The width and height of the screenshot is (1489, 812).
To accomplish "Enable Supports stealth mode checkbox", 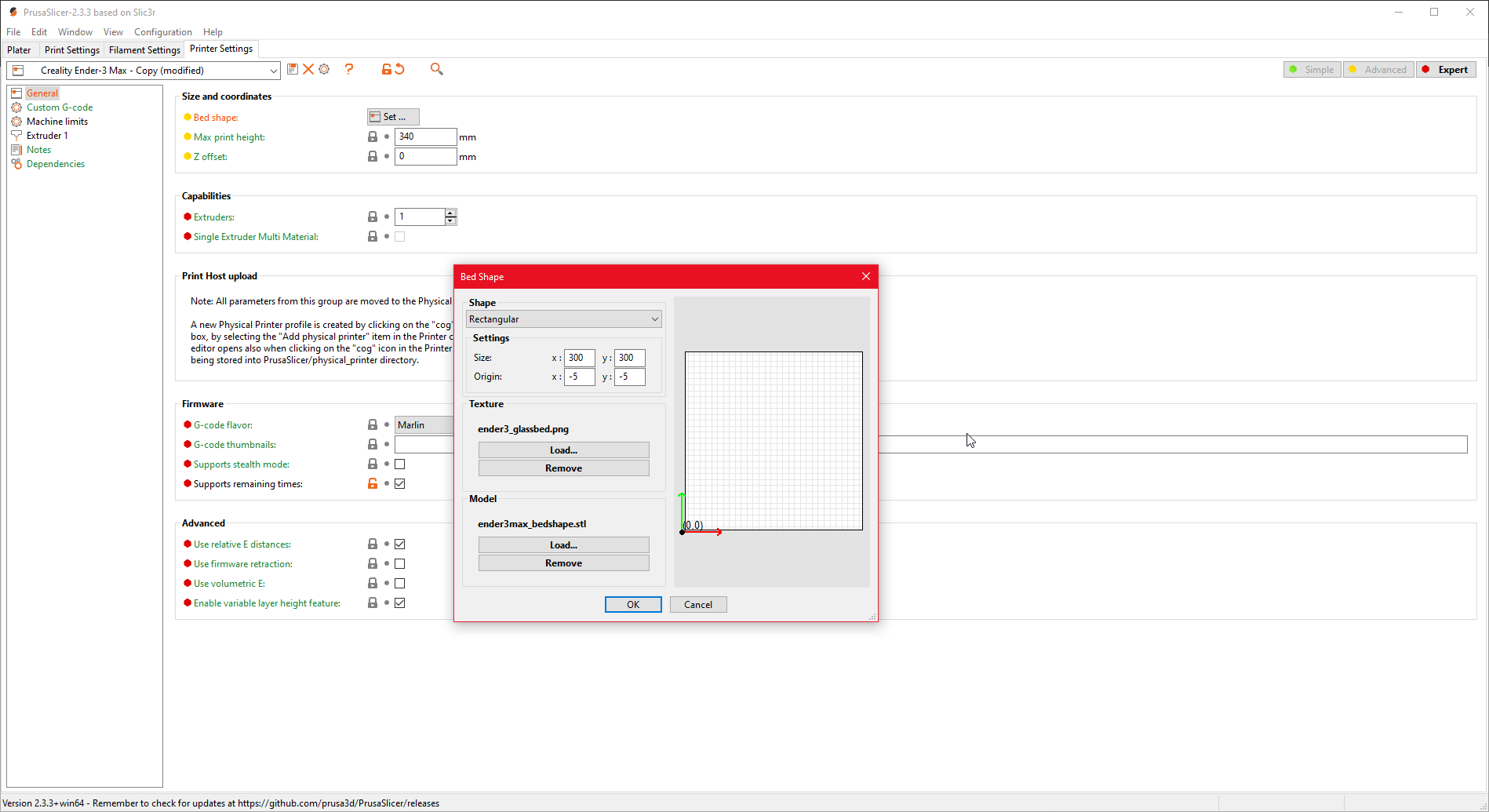I will coord(400,464).
